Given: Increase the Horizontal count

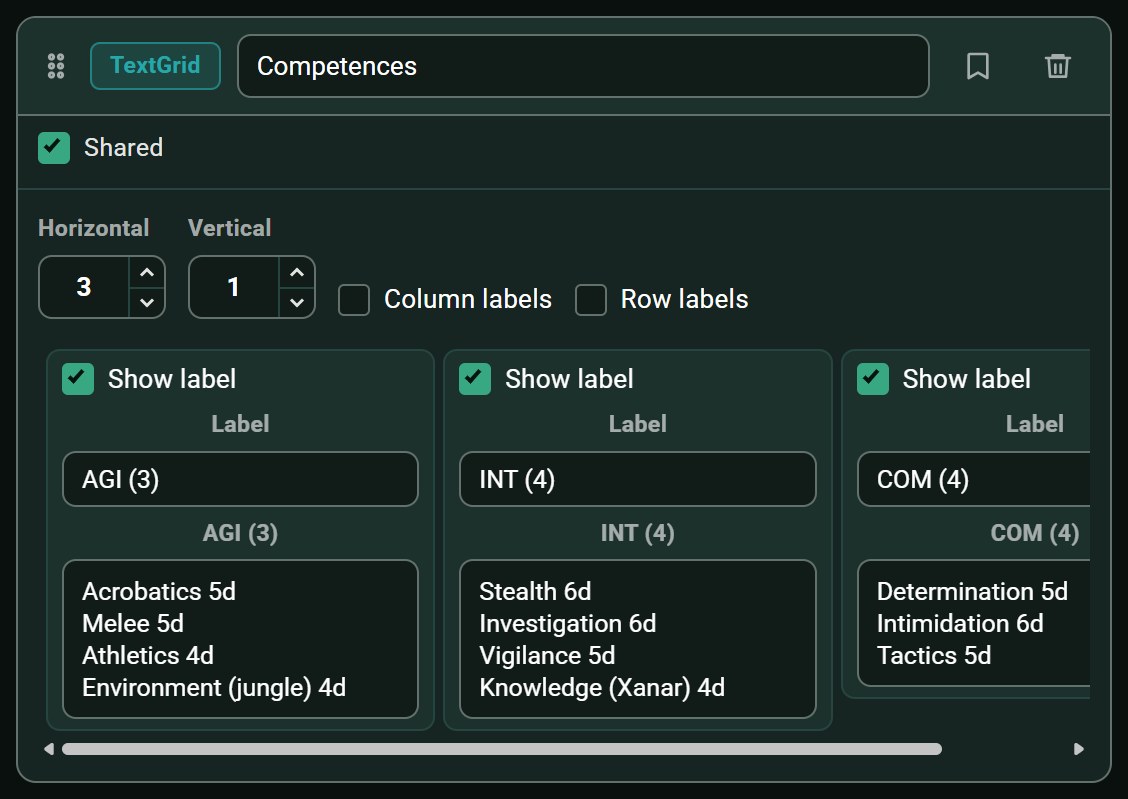Looking at the screenshot, I should point(147,273).
